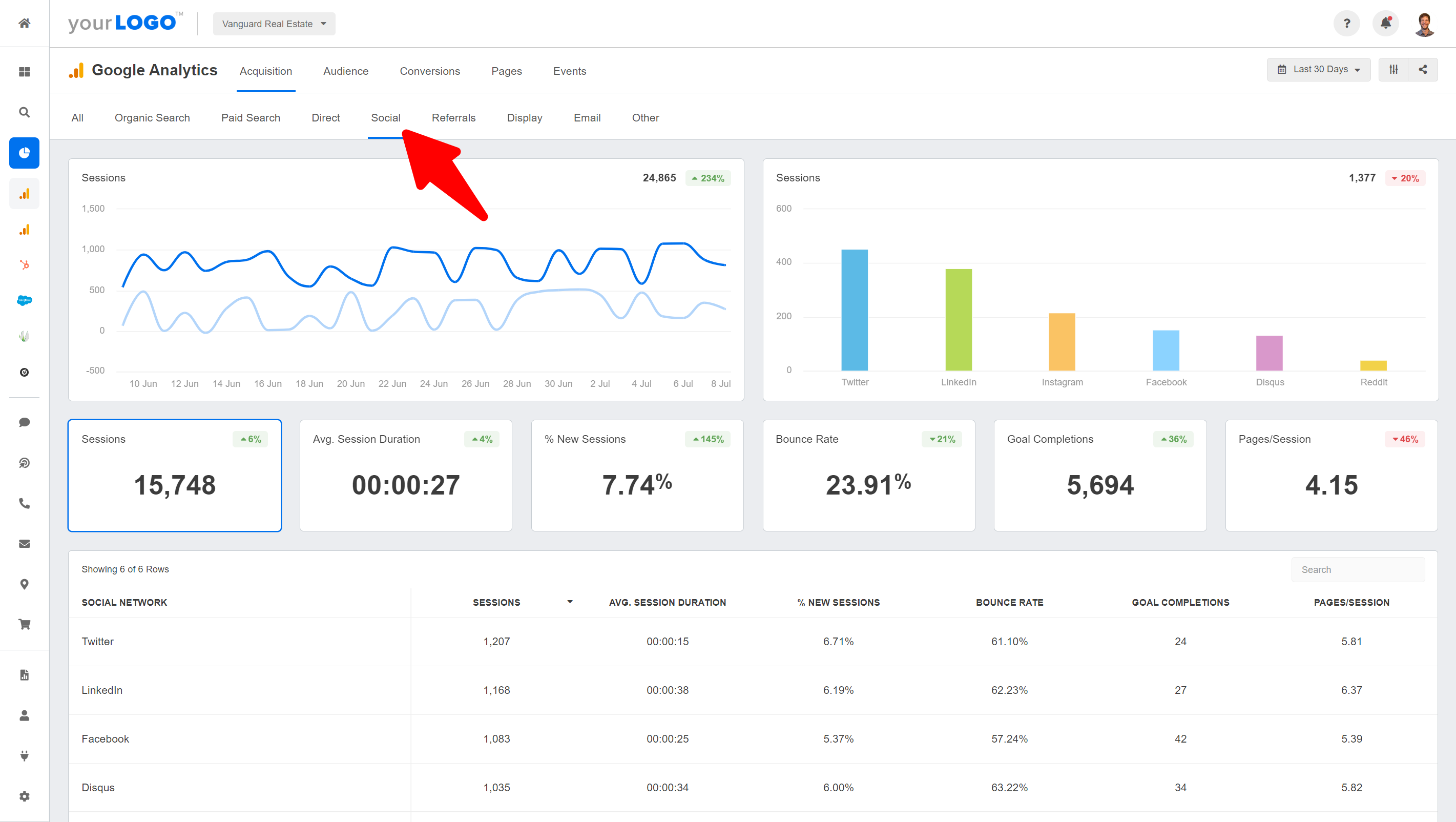This screenshot has height=822, width=1456.
Task: Select the Email channel tab
Action: click(587, 117)
